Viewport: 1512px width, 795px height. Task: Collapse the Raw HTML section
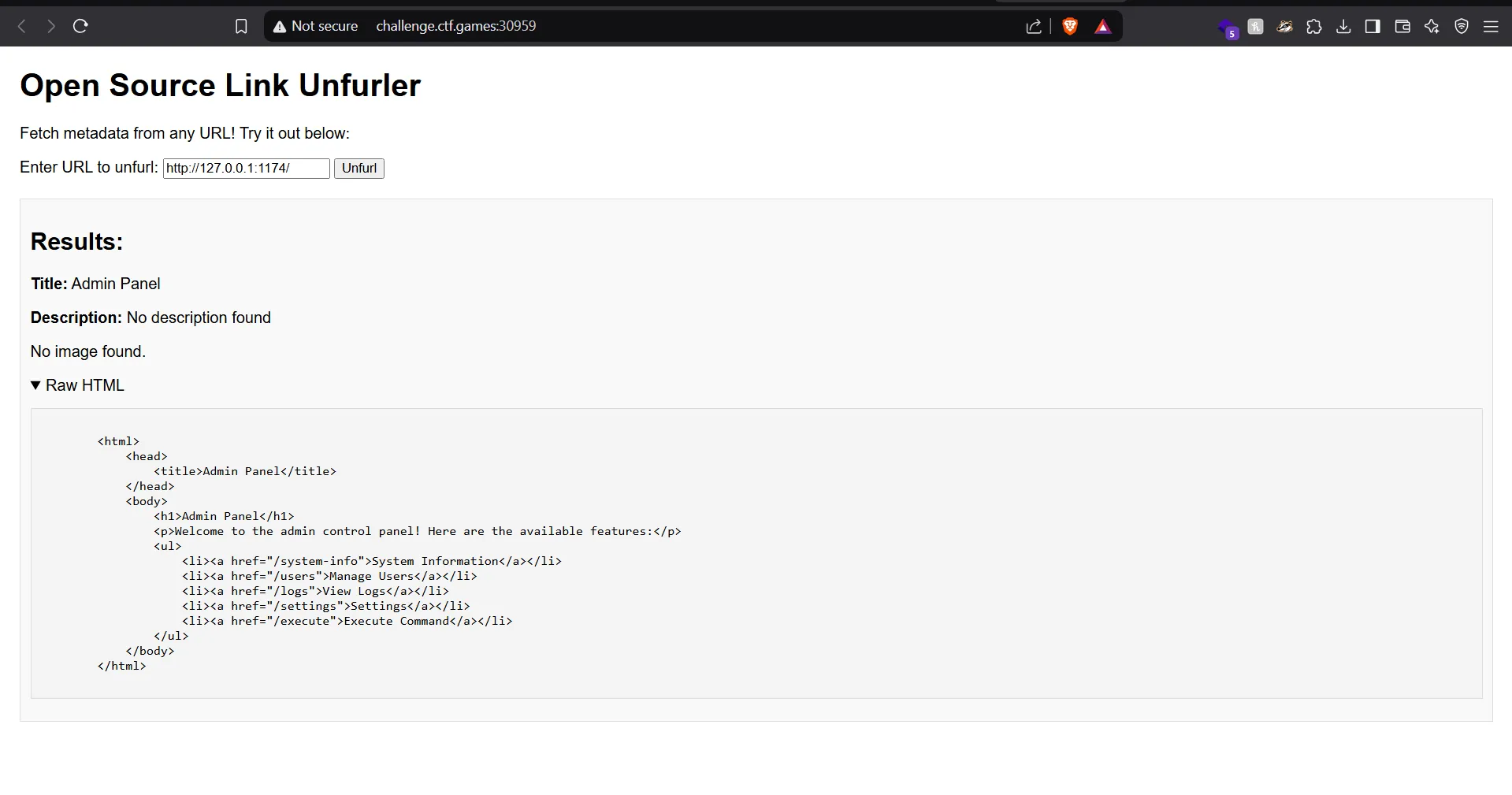(77, 385)
